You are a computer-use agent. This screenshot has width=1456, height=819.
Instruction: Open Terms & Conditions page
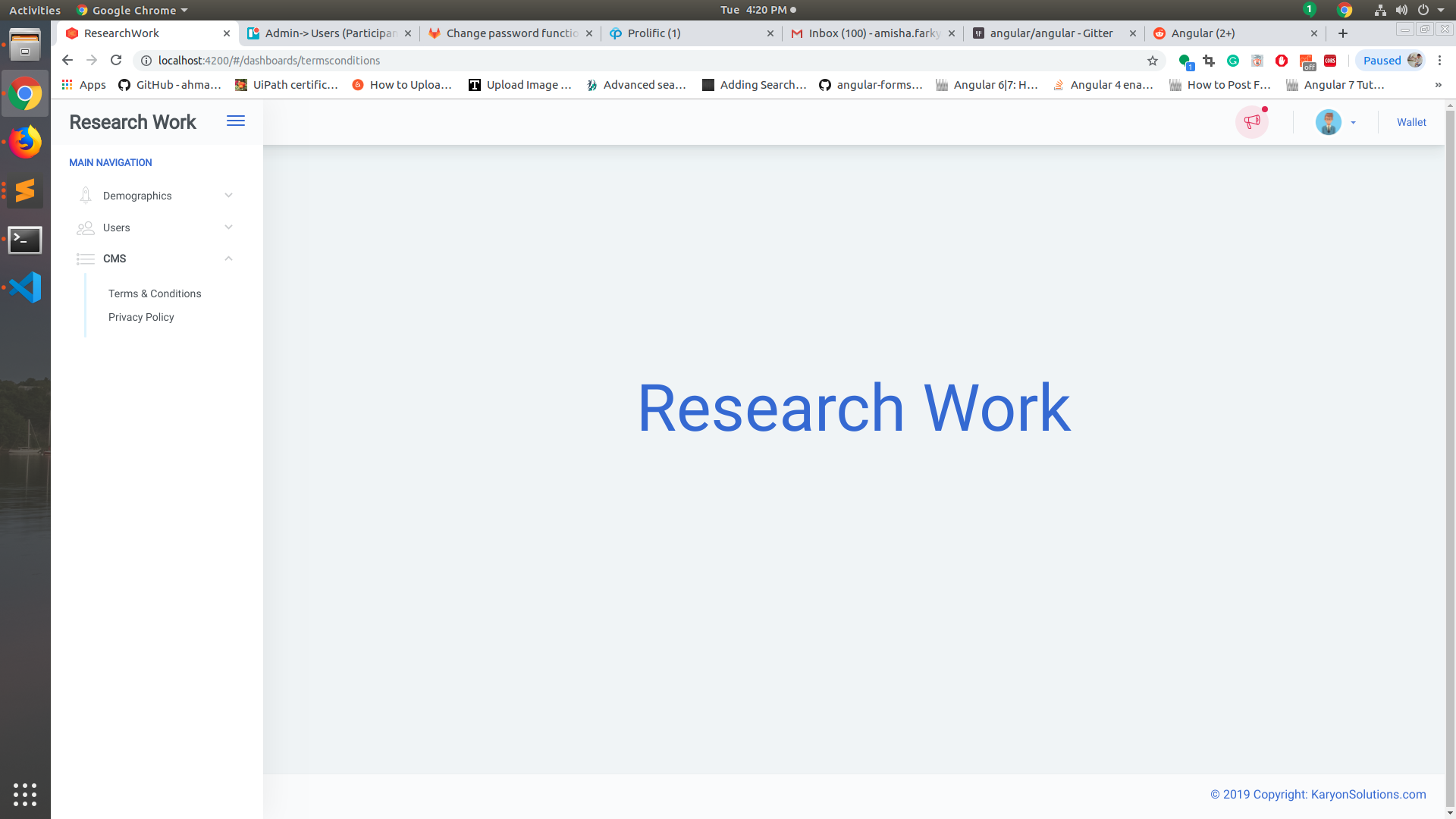(155, 293)
